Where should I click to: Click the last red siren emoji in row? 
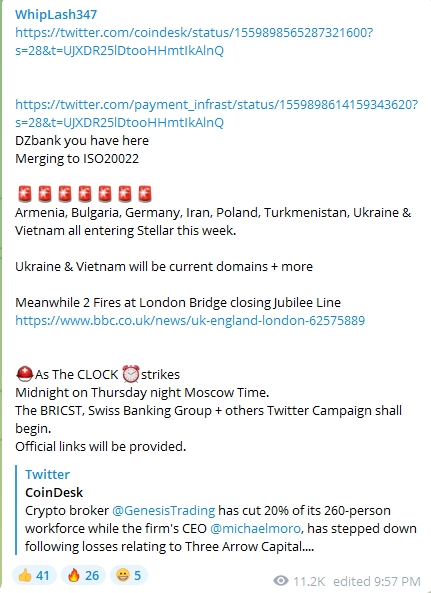[144, 194]
